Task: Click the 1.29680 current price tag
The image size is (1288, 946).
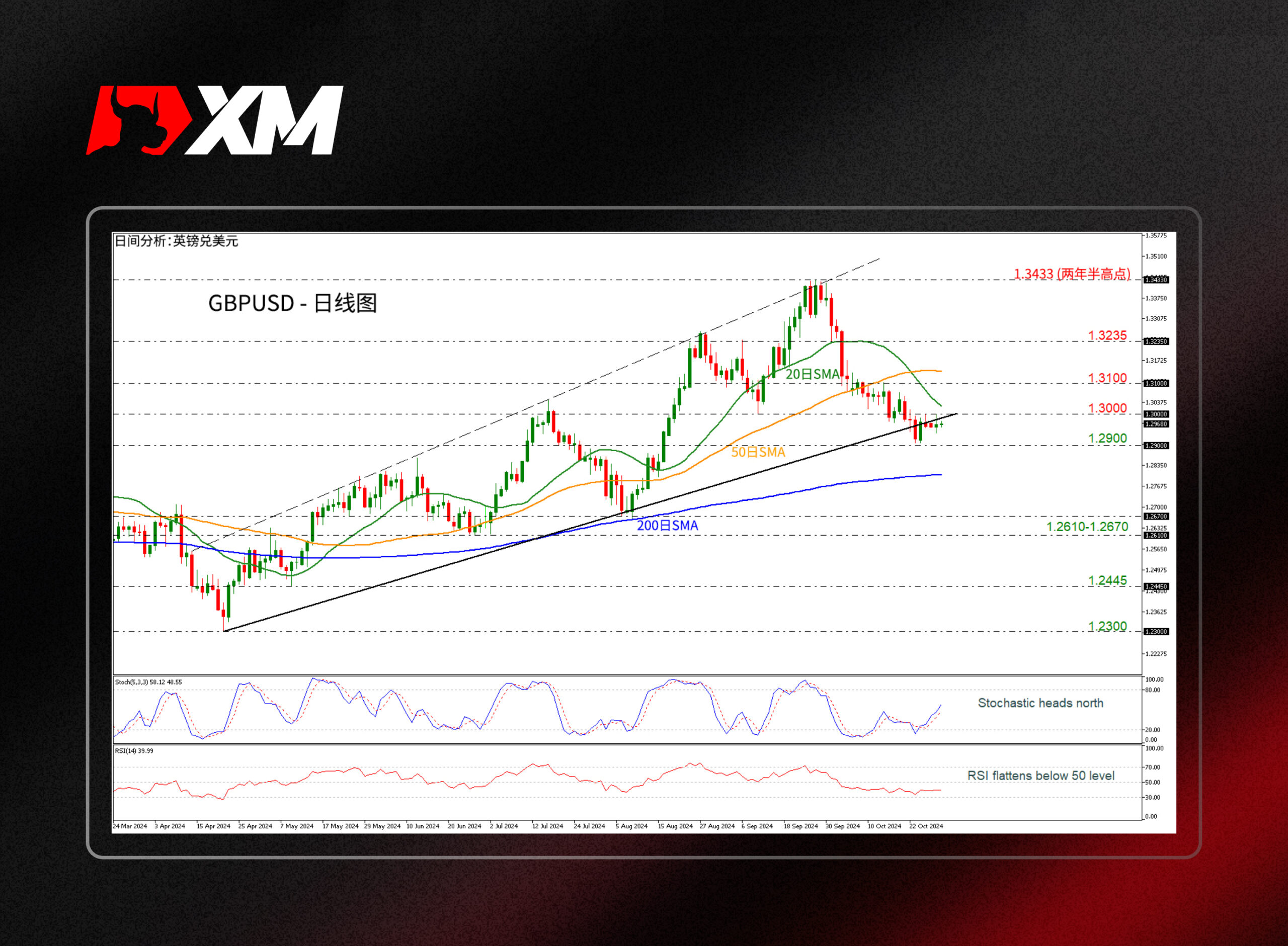Action: 1155,424
